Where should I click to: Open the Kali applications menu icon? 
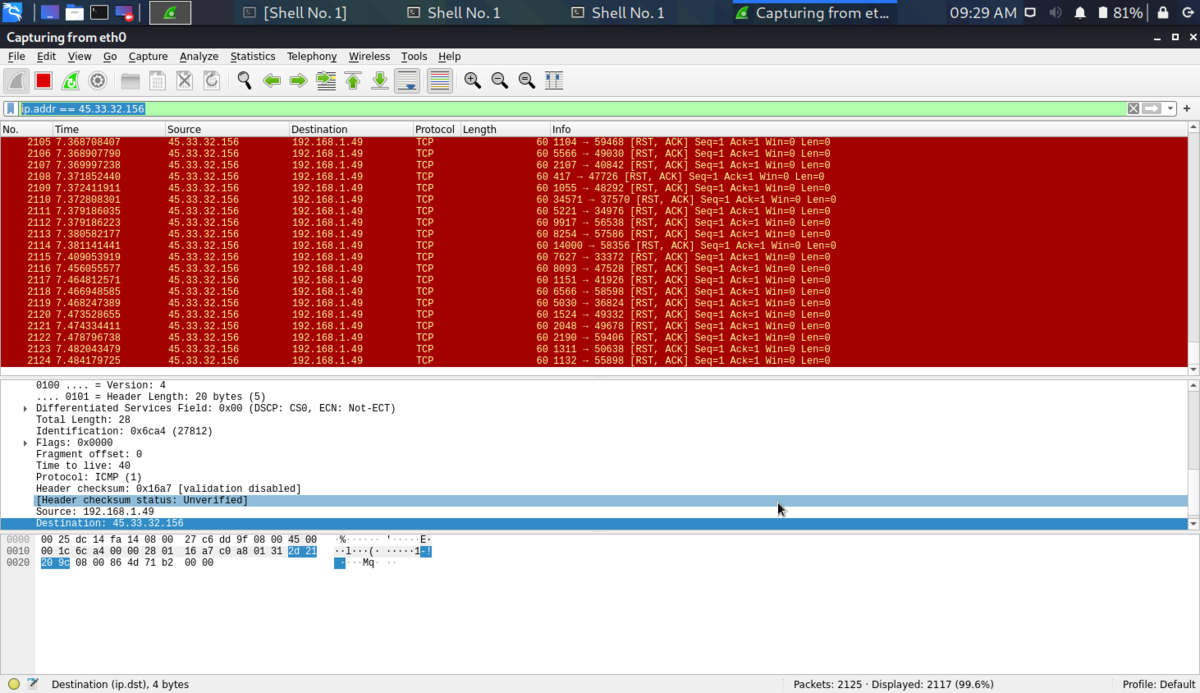pyautogui.click(x=13, y=13)
